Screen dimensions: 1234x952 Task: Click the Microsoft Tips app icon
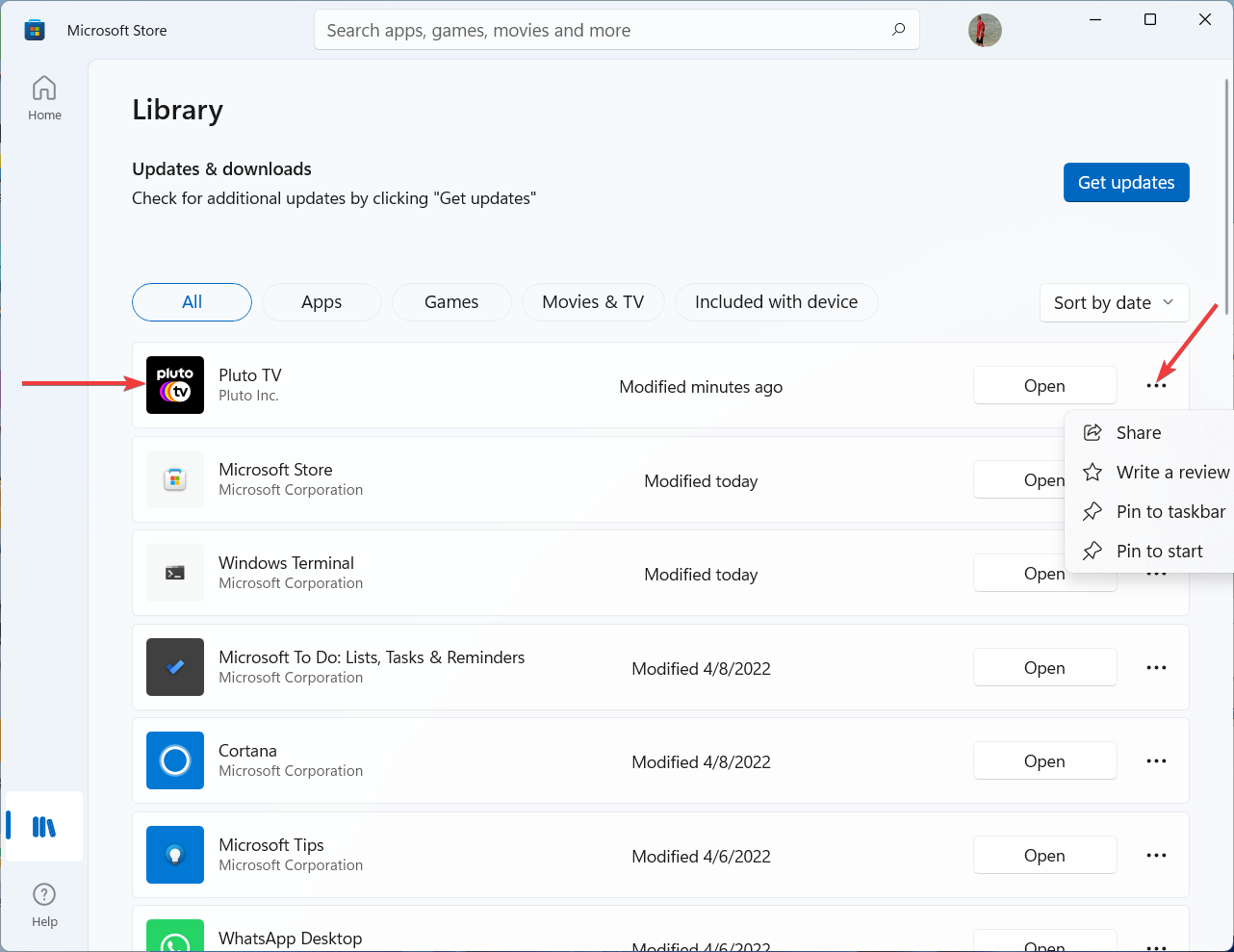[x=175, y=855]
